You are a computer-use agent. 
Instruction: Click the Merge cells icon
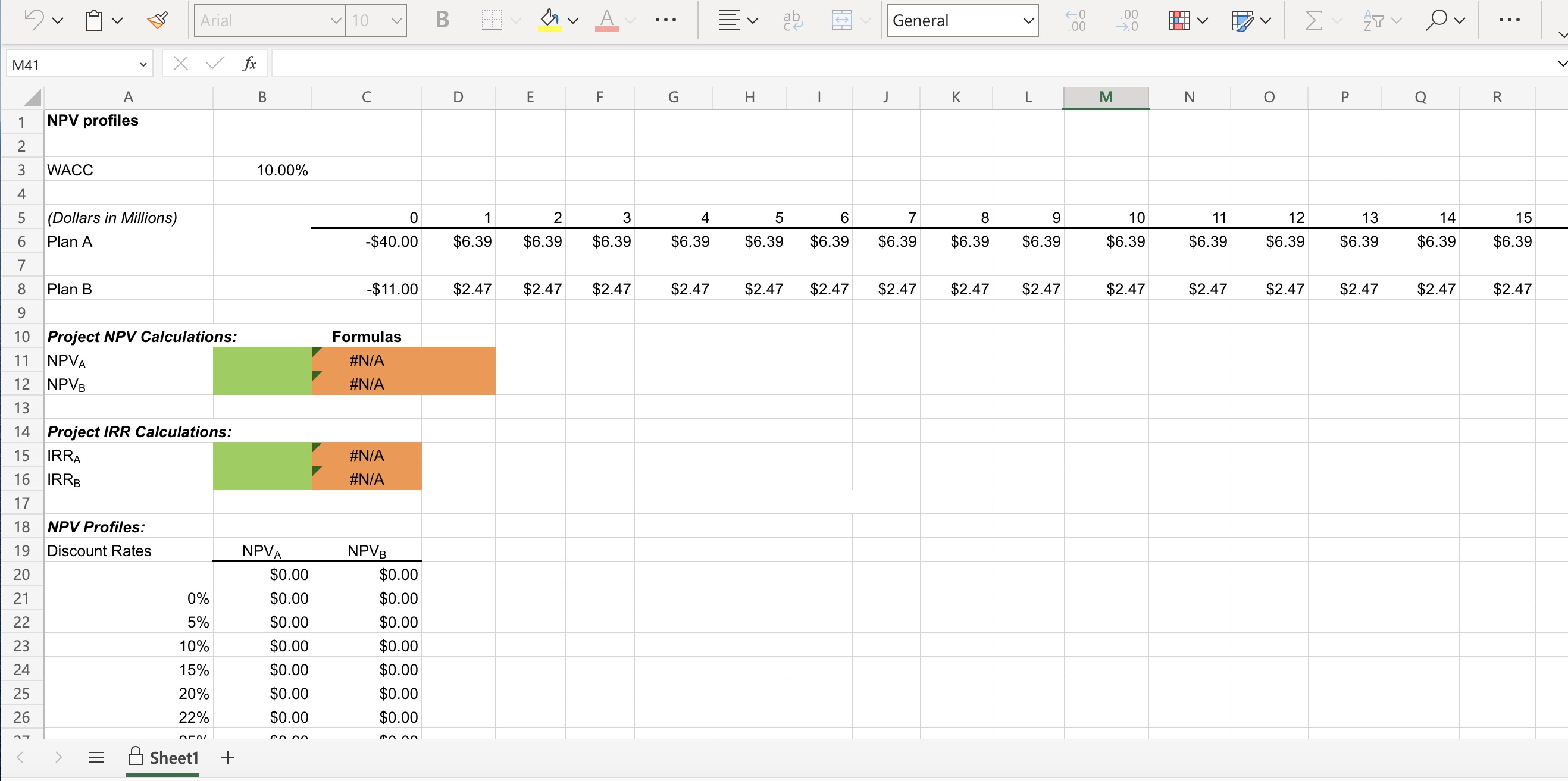pos(842,20)
